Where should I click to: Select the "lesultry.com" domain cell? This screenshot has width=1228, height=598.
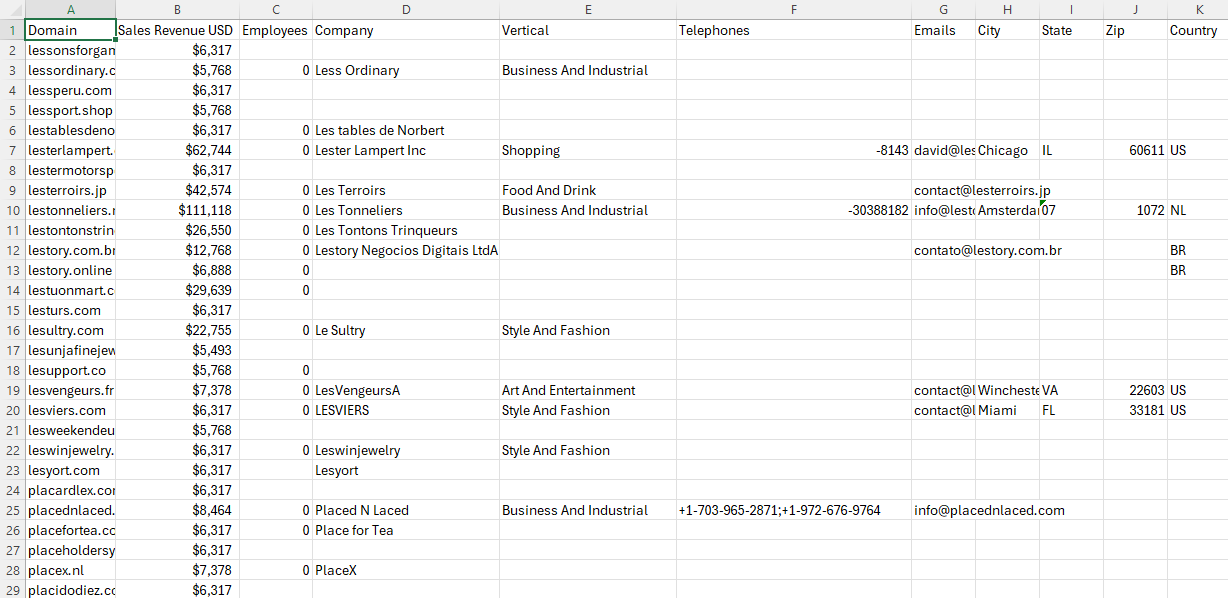pyautogui.click(x=70, y=330)
